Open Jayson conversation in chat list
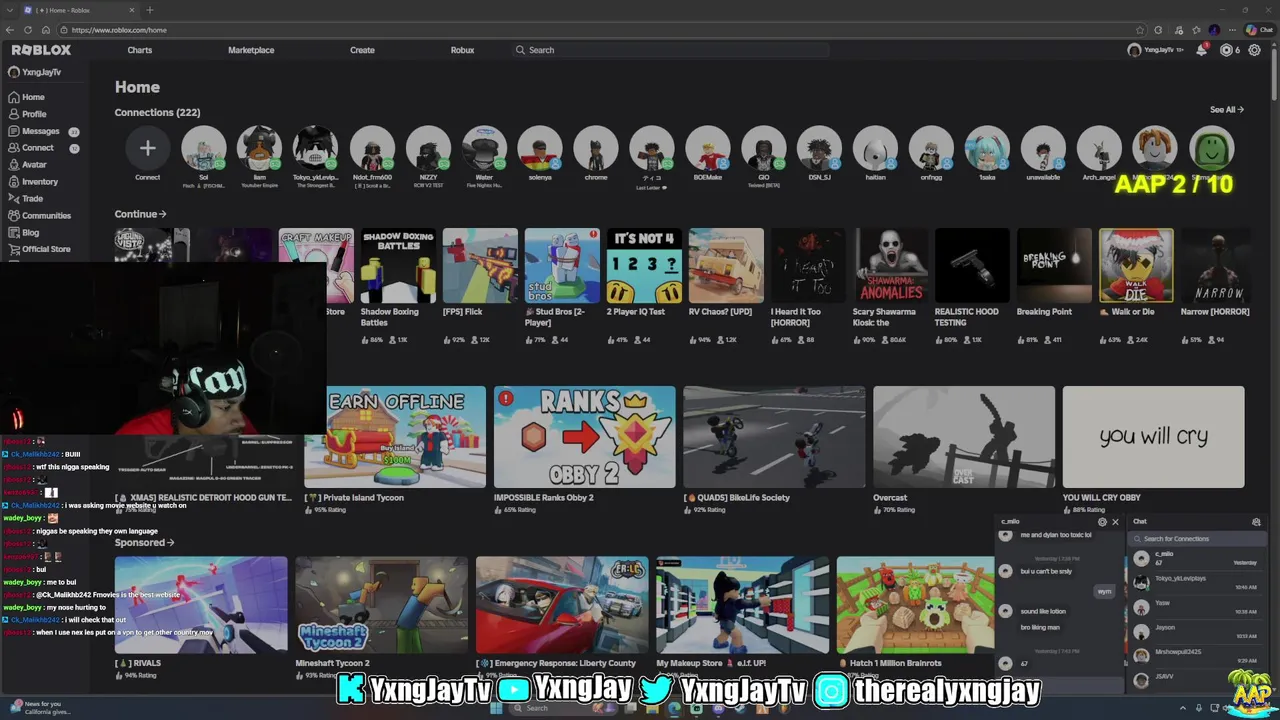 click(1198, 632)
